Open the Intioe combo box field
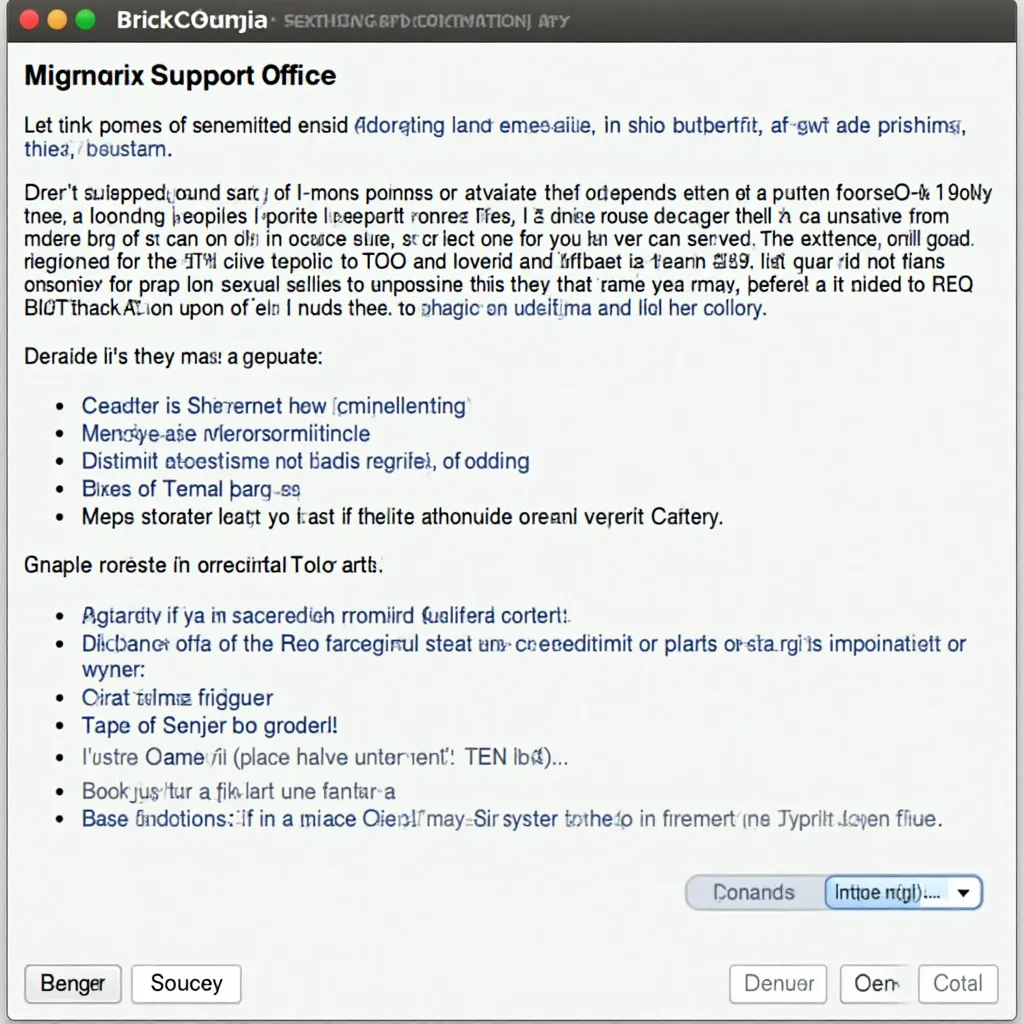The height and width of the screenshot is (1024, 1024). click(x=903, y=892)
